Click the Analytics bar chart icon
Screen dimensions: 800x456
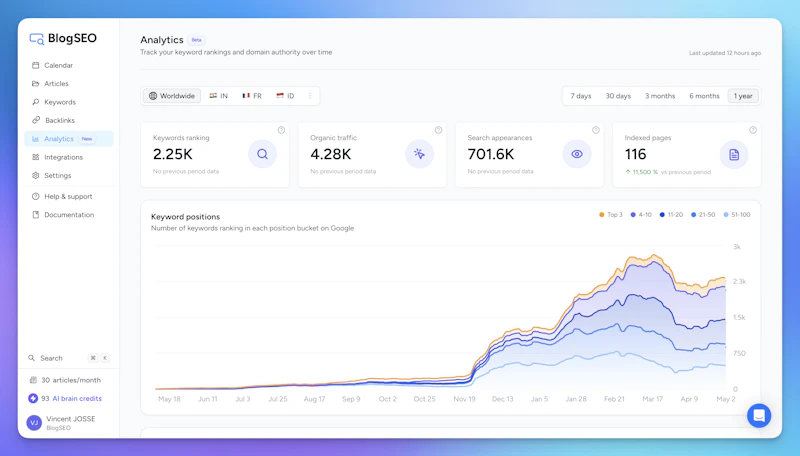pos(35,139)
